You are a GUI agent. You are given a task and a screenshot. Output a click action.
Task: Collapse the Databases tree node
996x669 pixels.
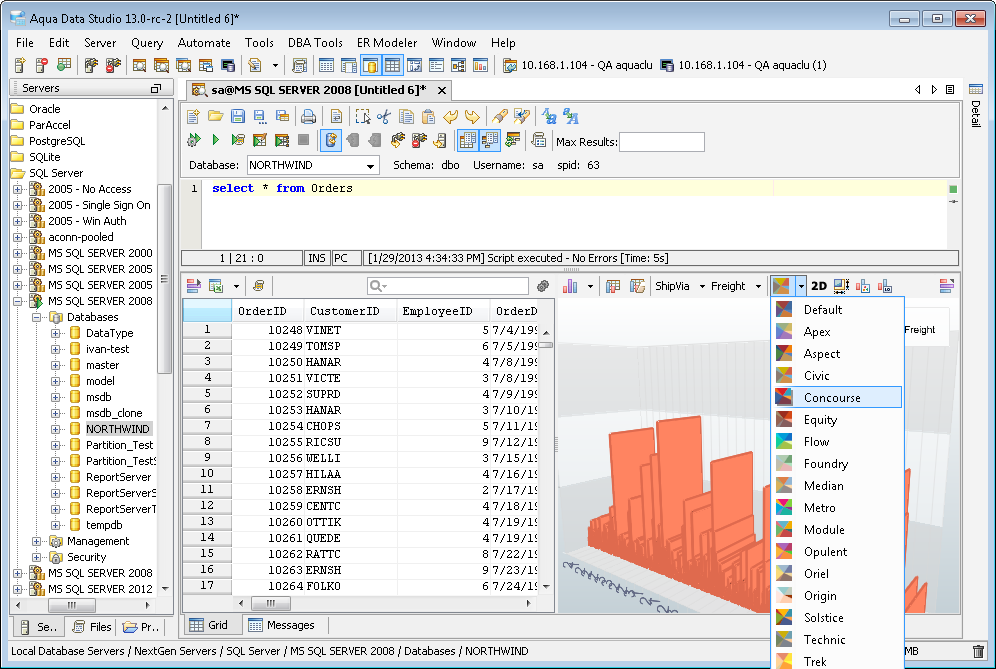36,317
